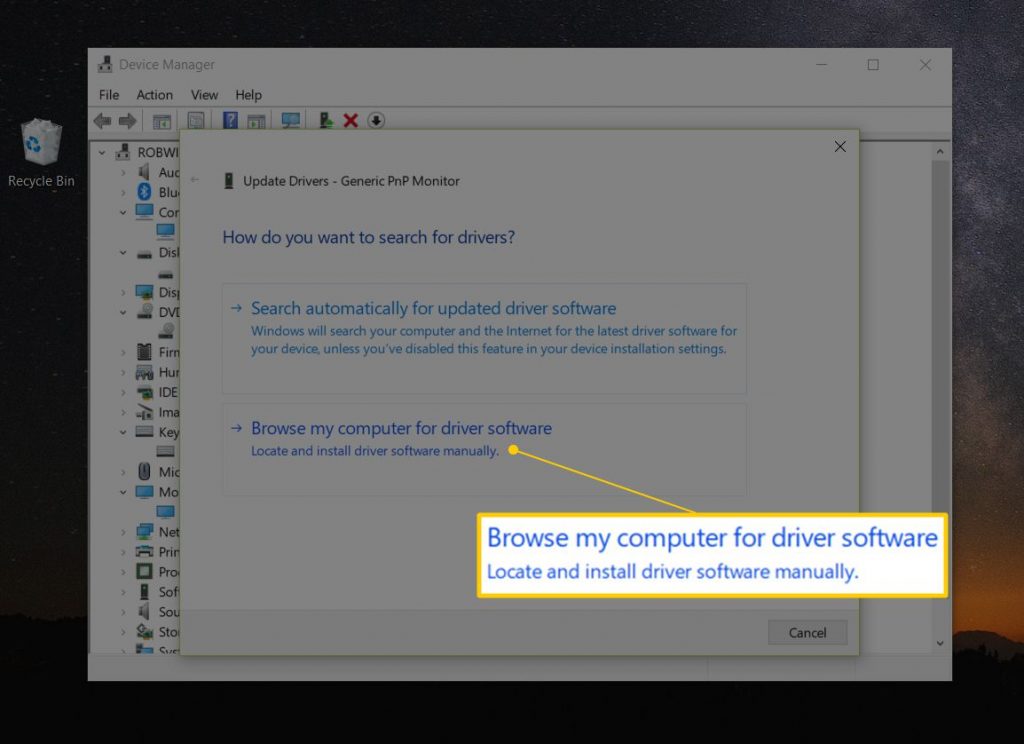Open the Recycle Bin desktop icon
Image resolution: width=1024 pixels, height=744 pixels.
(40, 154)
